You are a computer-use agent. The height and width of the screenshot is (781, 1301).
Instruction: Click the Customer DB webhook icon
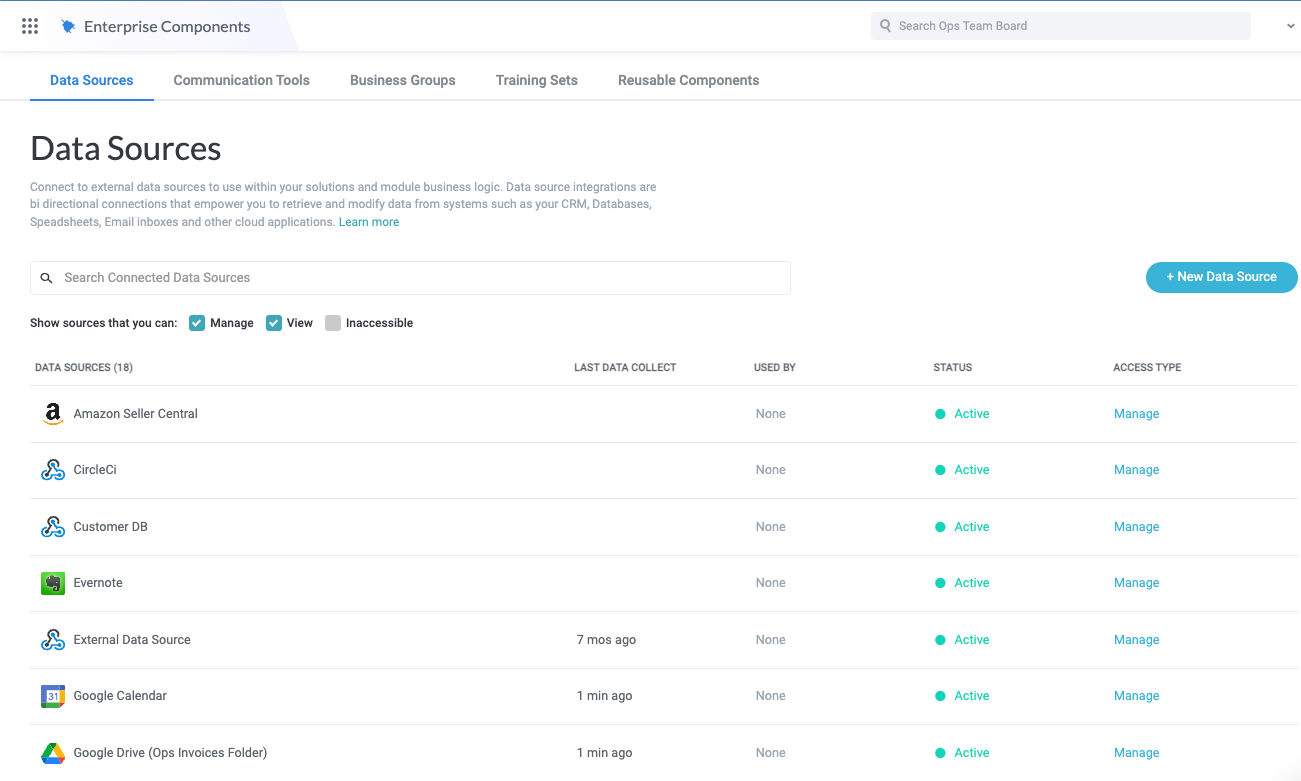[x=53, y=527]
